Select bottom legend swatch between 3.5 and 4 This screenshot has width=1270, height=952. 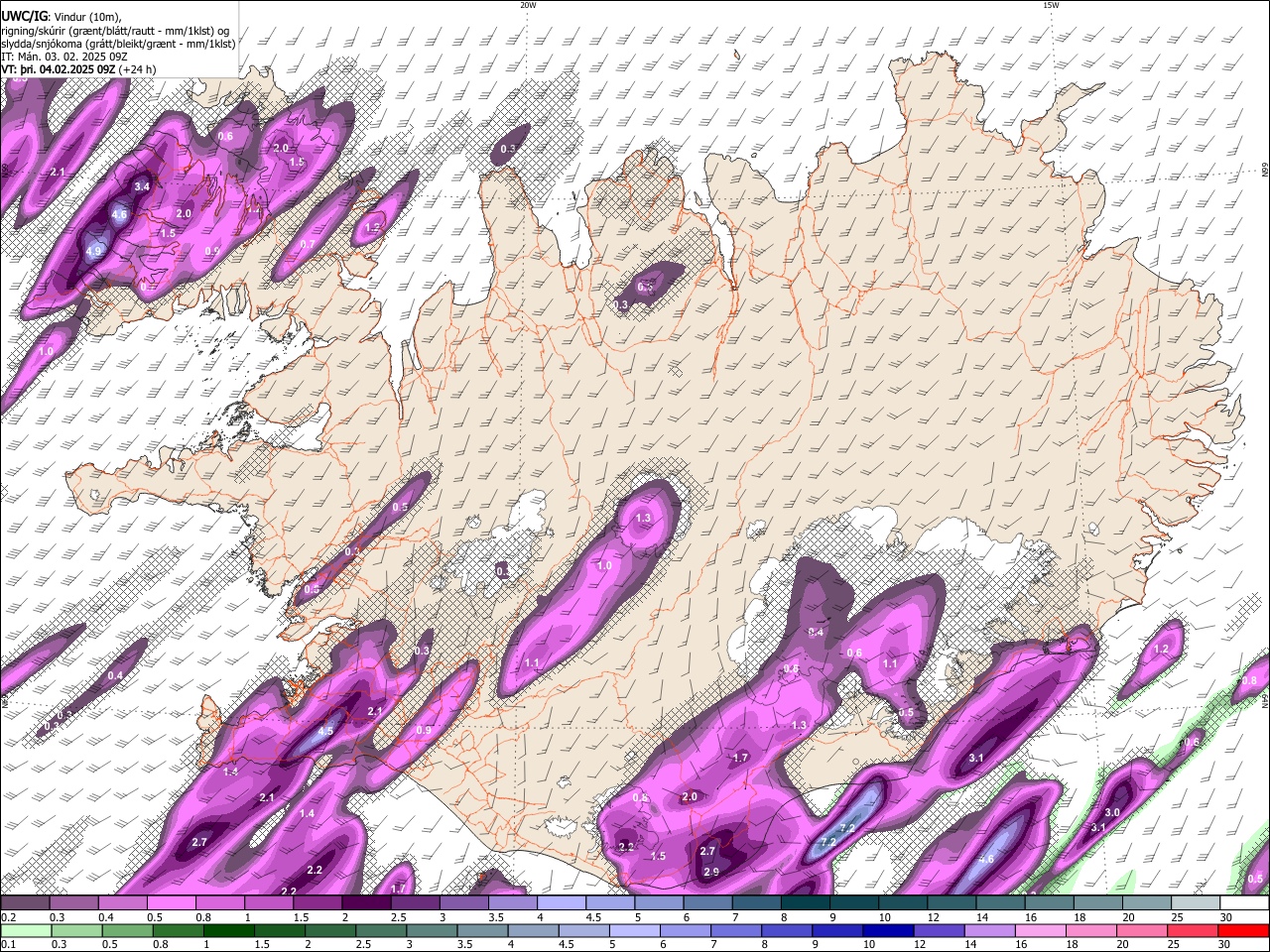482,930
